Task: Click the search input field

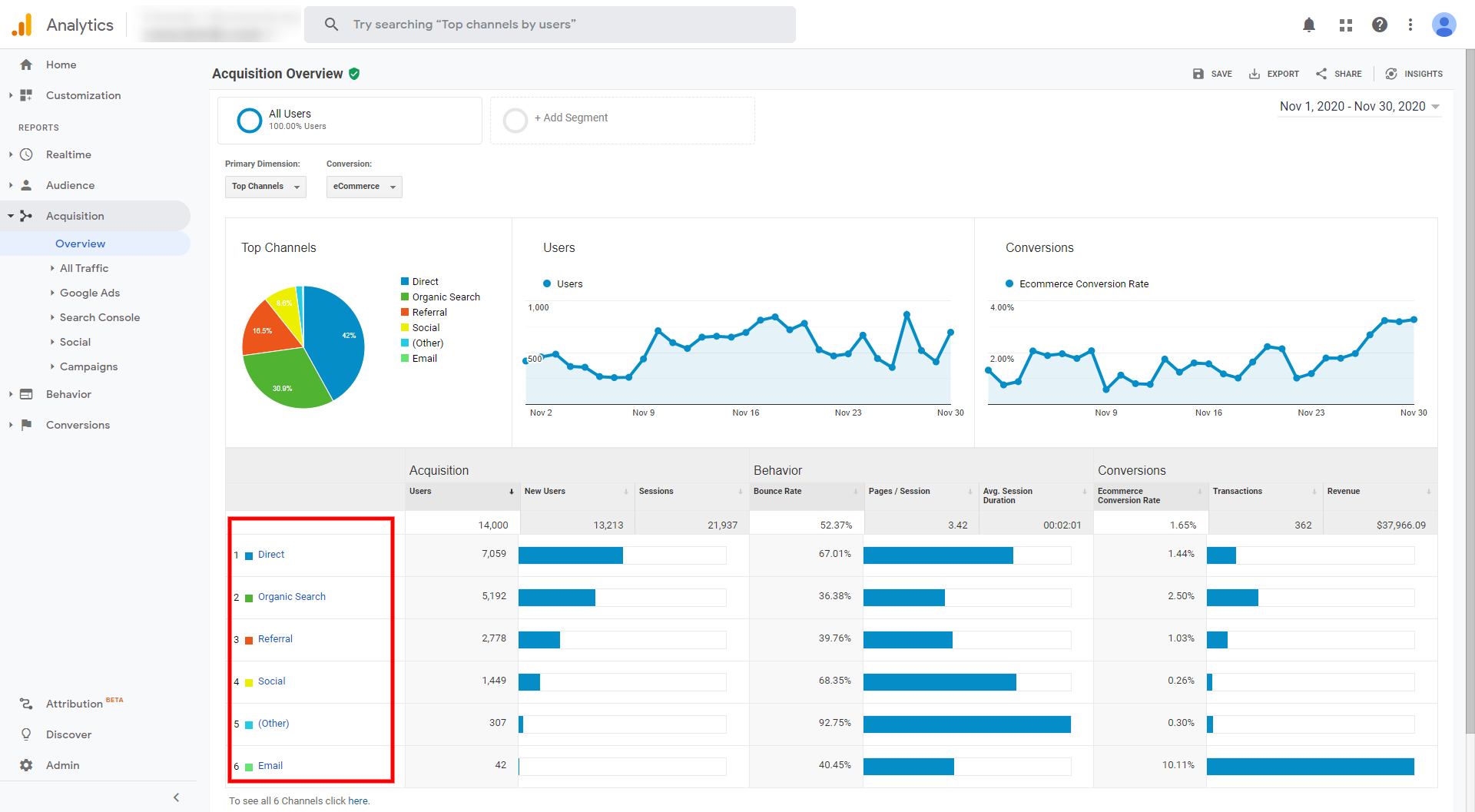Action: [550, 25]
